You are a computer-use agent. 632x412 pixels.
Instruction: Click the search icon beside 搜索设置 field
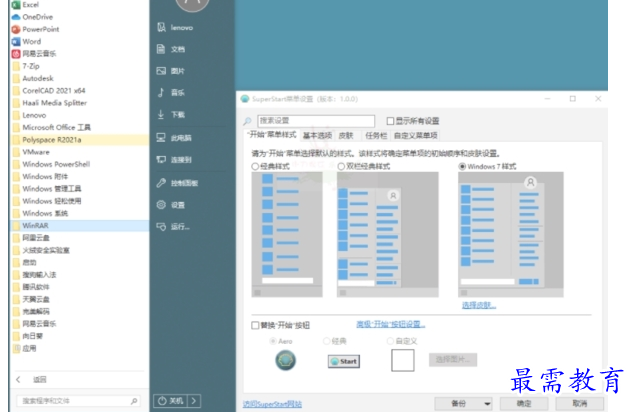point(247,121)
